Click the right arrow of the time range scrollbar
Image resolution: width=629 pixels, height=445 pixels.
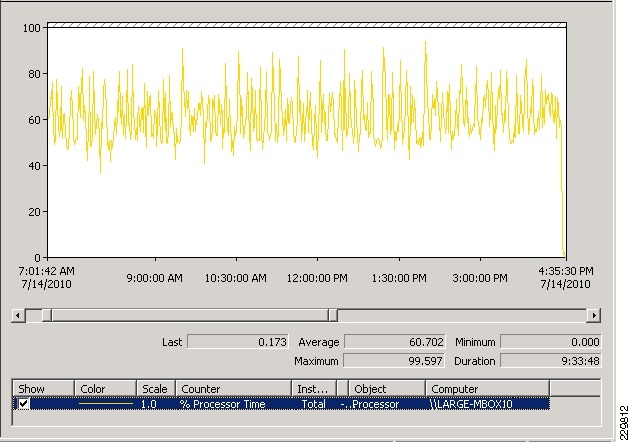pyautogui.click(x=593, y=315)
